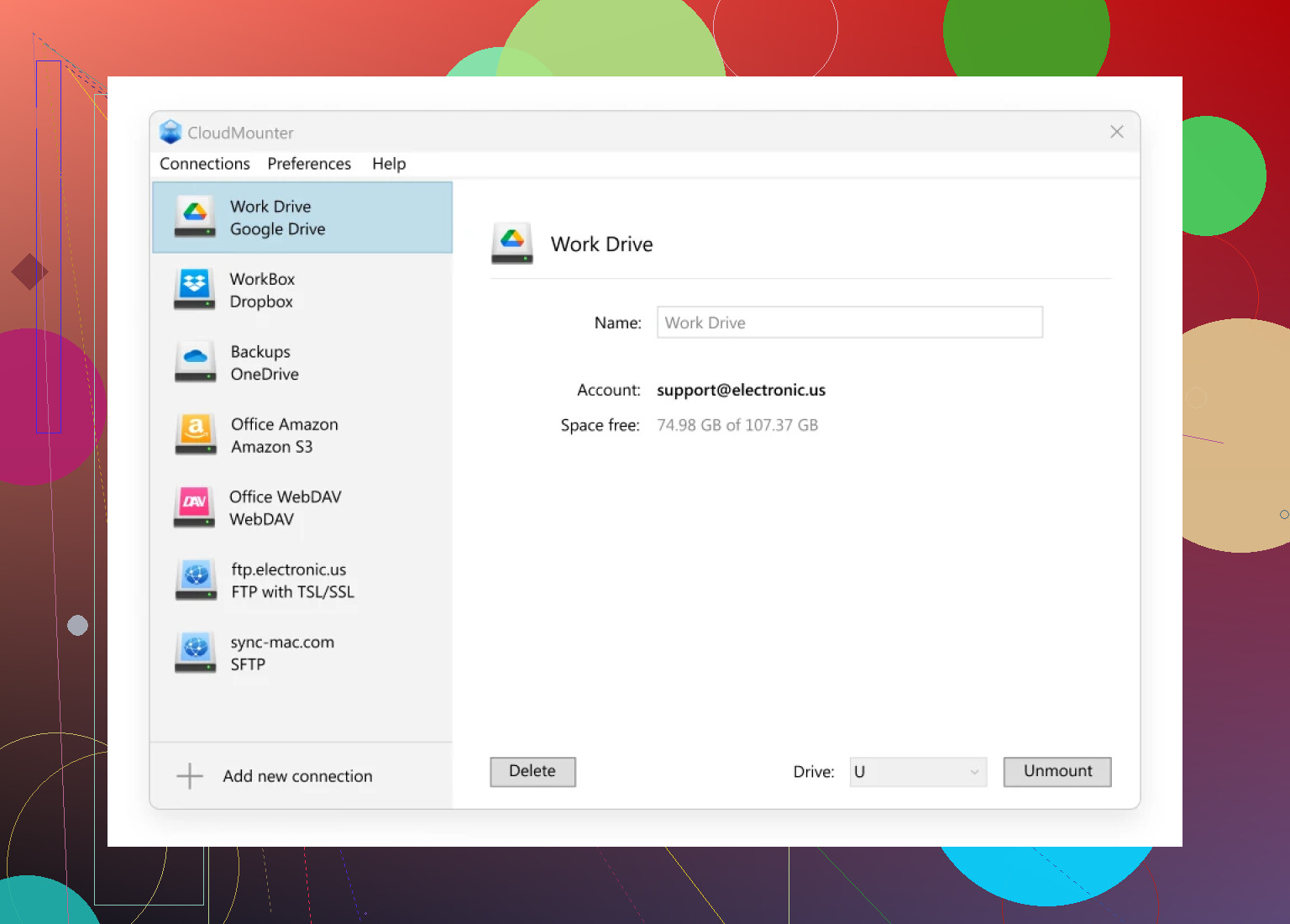Viewport: 1290px width, 924px height.
Task: Select the Amazon S3 drive icon
Action: [x=195, y=434]
